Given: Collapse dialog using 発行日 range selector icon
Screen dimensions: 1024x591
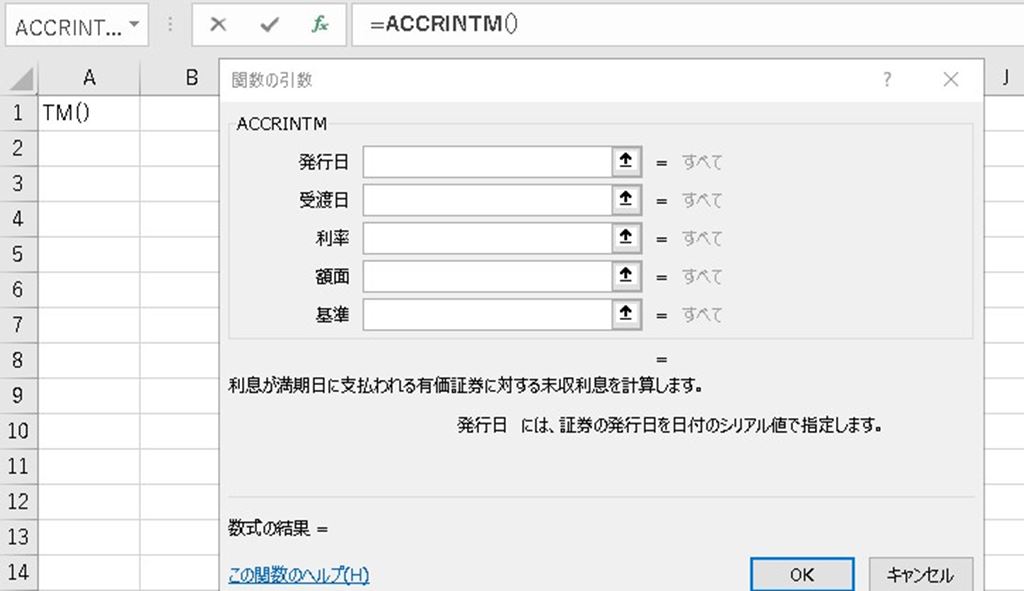Looking at the screenshot, I should pyautogui.click(x=626, y=162).
